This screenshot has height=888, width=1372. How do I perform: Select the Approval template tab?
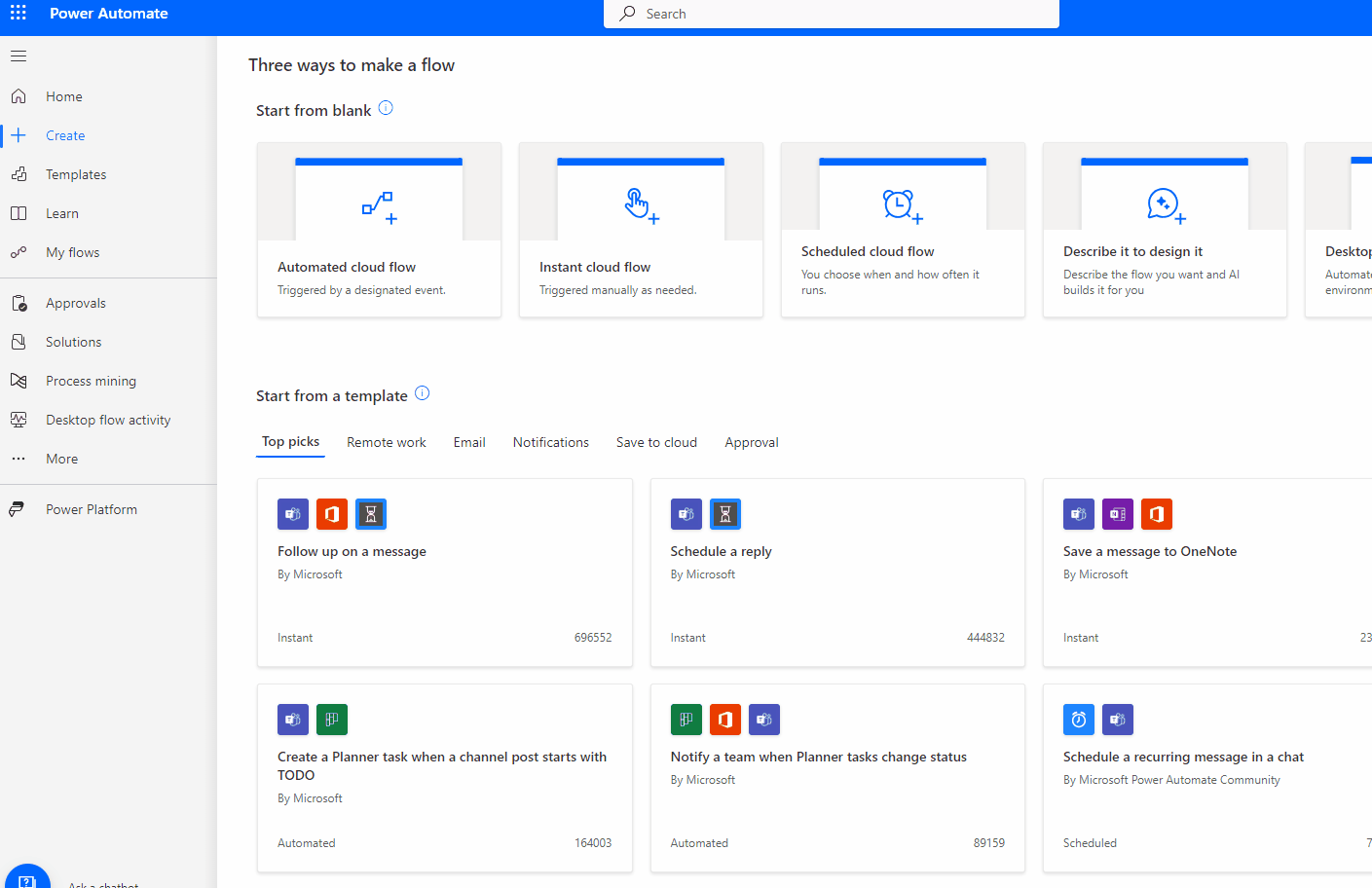click(x=752, y=442)
